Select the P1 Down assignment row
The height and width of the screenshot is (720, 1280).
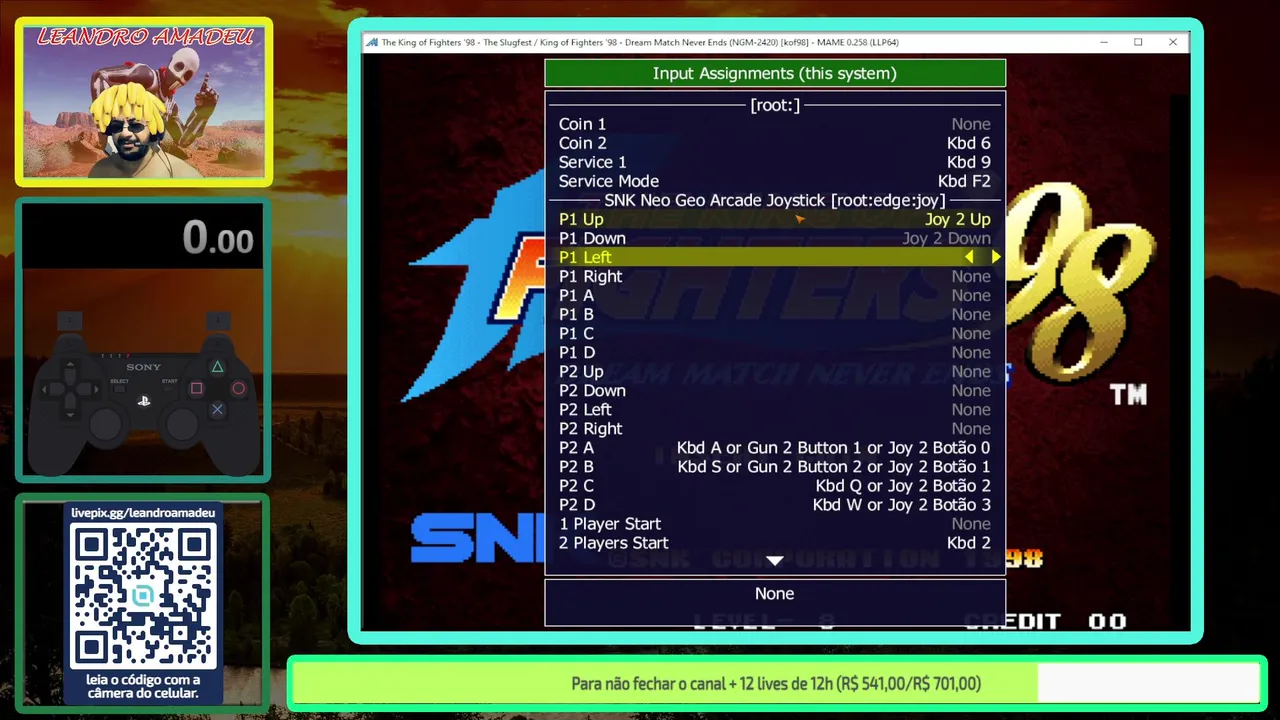click(x=775, y=238)
